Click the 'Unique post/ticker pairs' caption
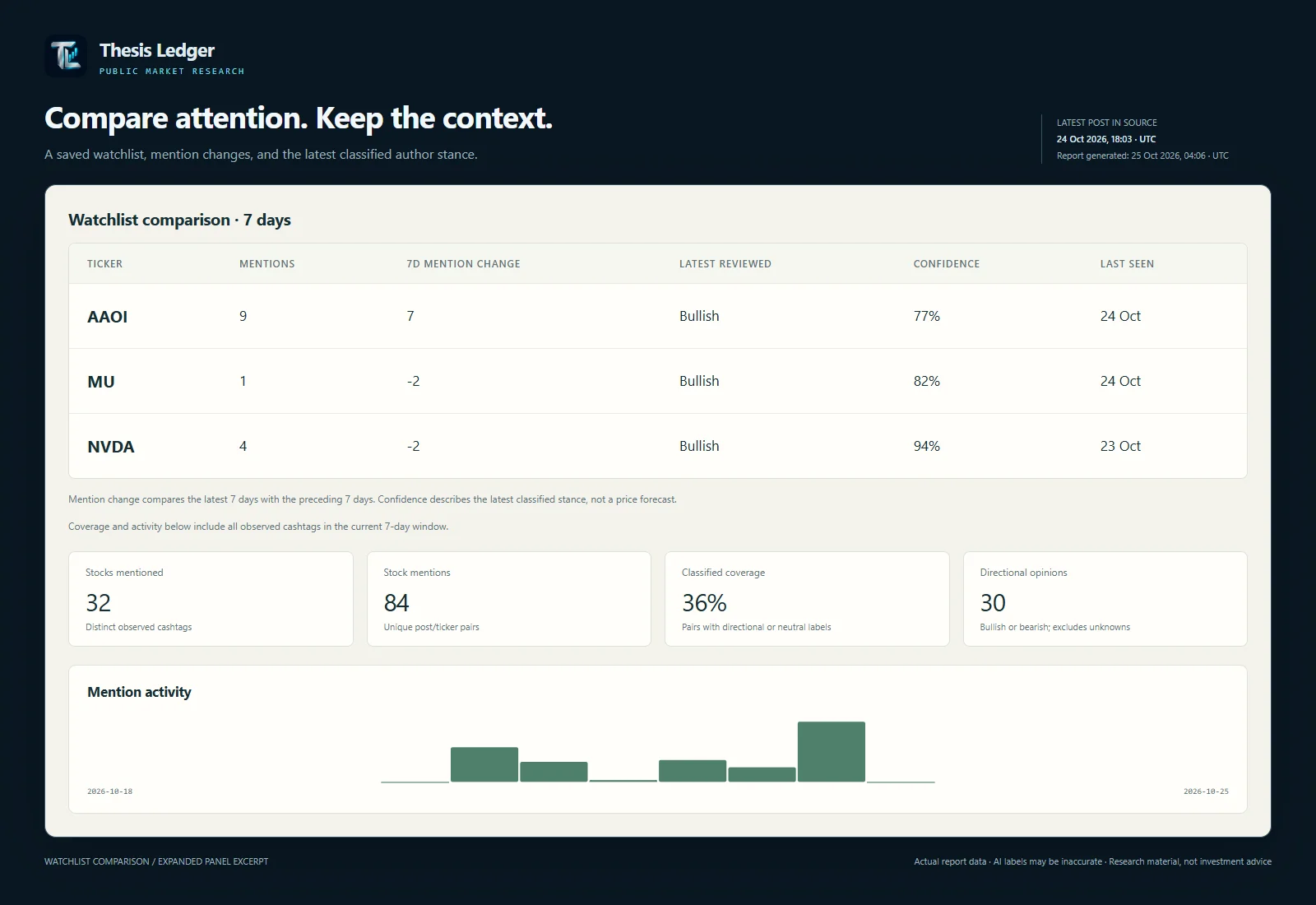Viewport: 1316px width, 905px height. click(x=431, y=627)
